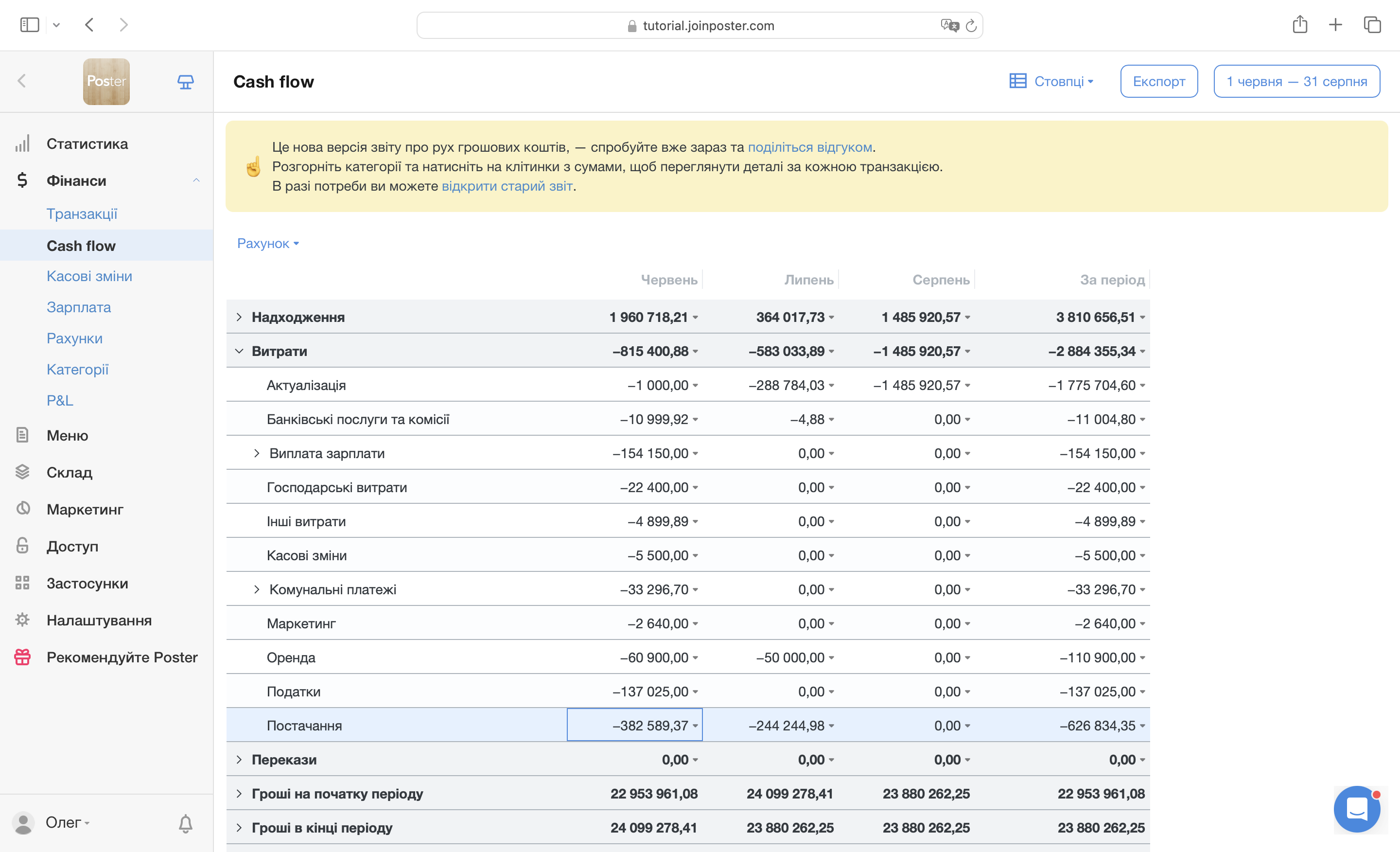Go to the P&L report

(60, 400)
